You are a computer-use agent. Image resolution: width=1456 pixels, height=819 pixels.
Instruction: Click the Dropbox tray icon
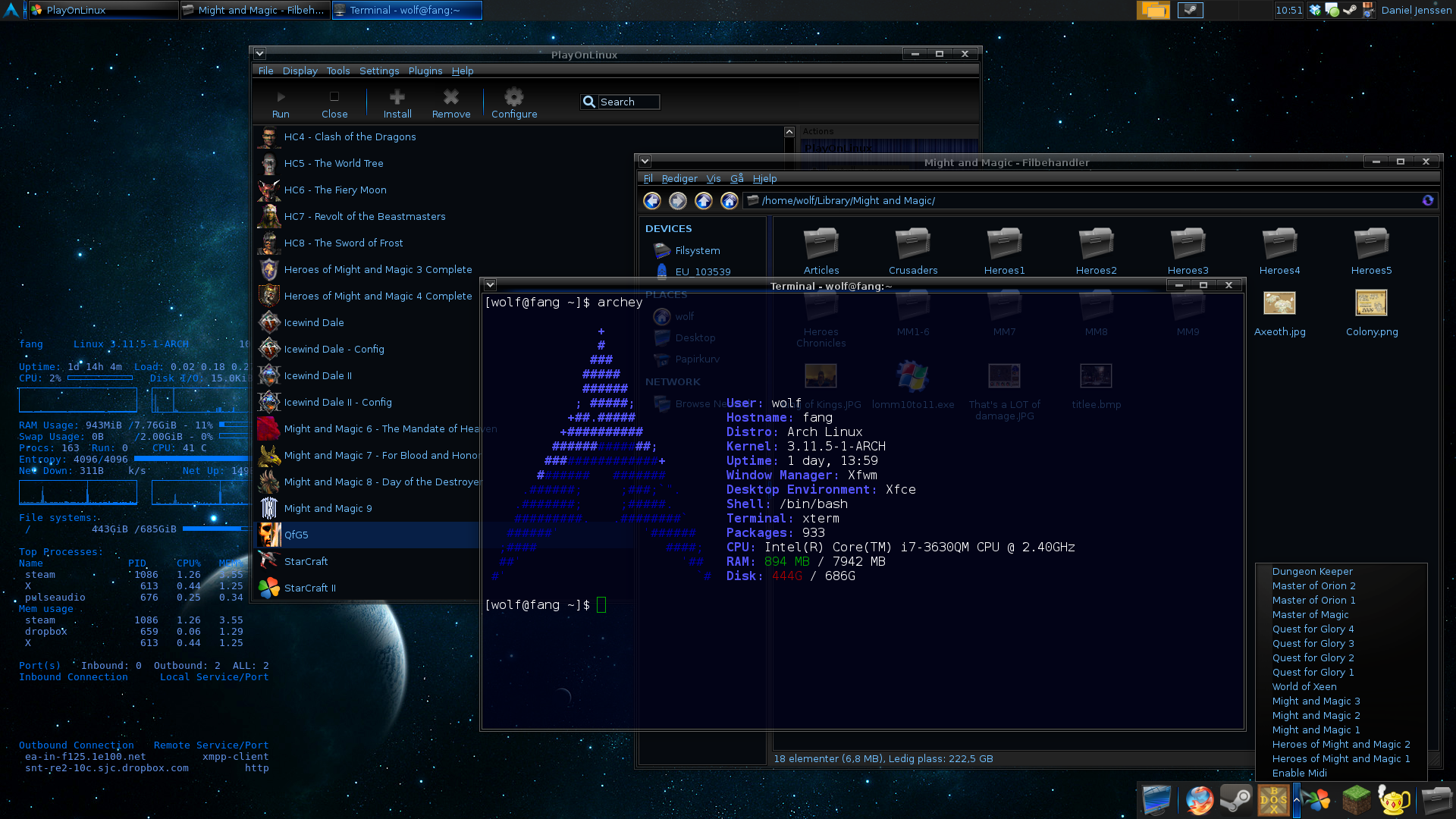click(1315, 10)
